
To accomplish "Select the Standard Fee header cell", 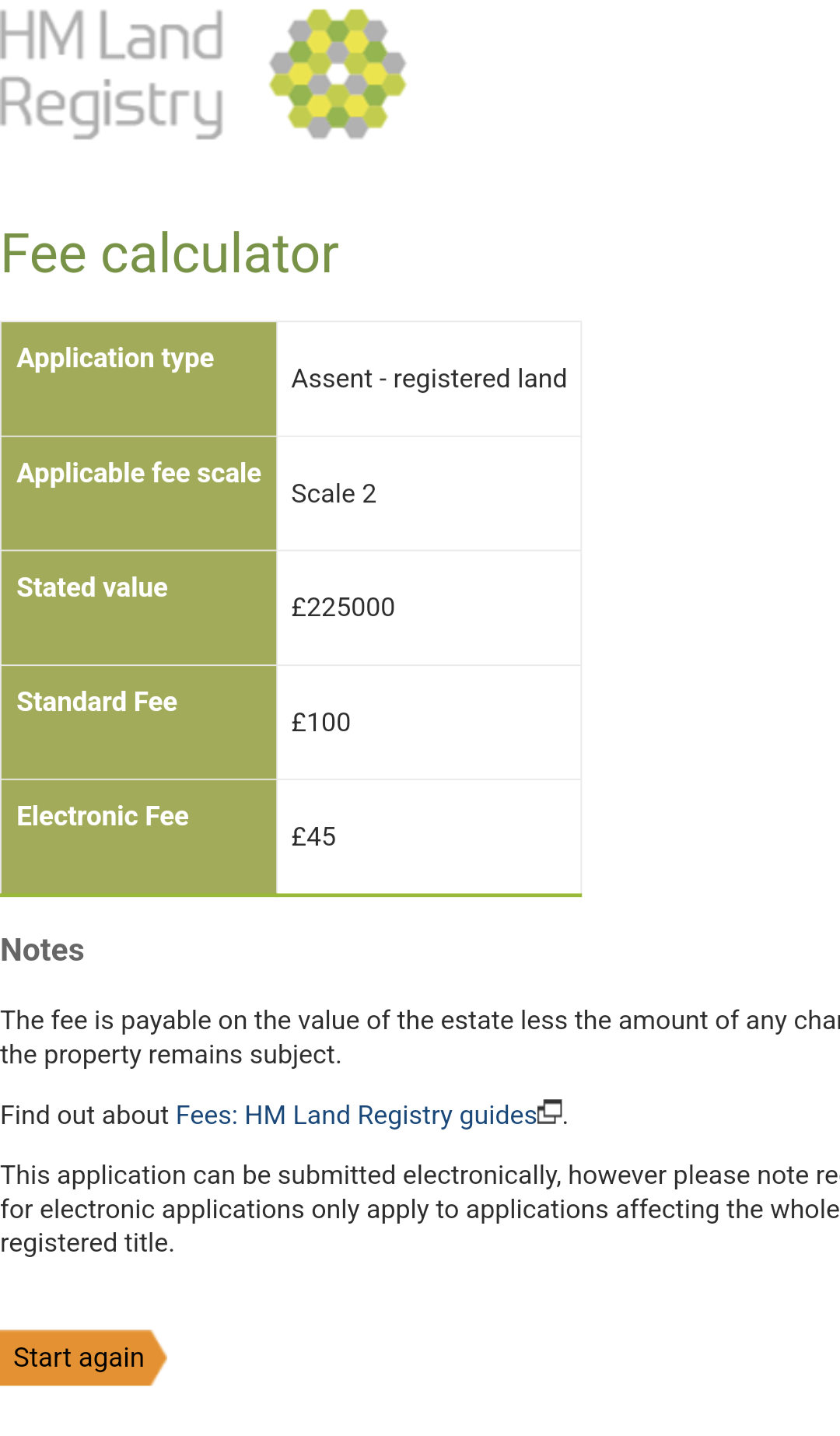I will point(138,722).
